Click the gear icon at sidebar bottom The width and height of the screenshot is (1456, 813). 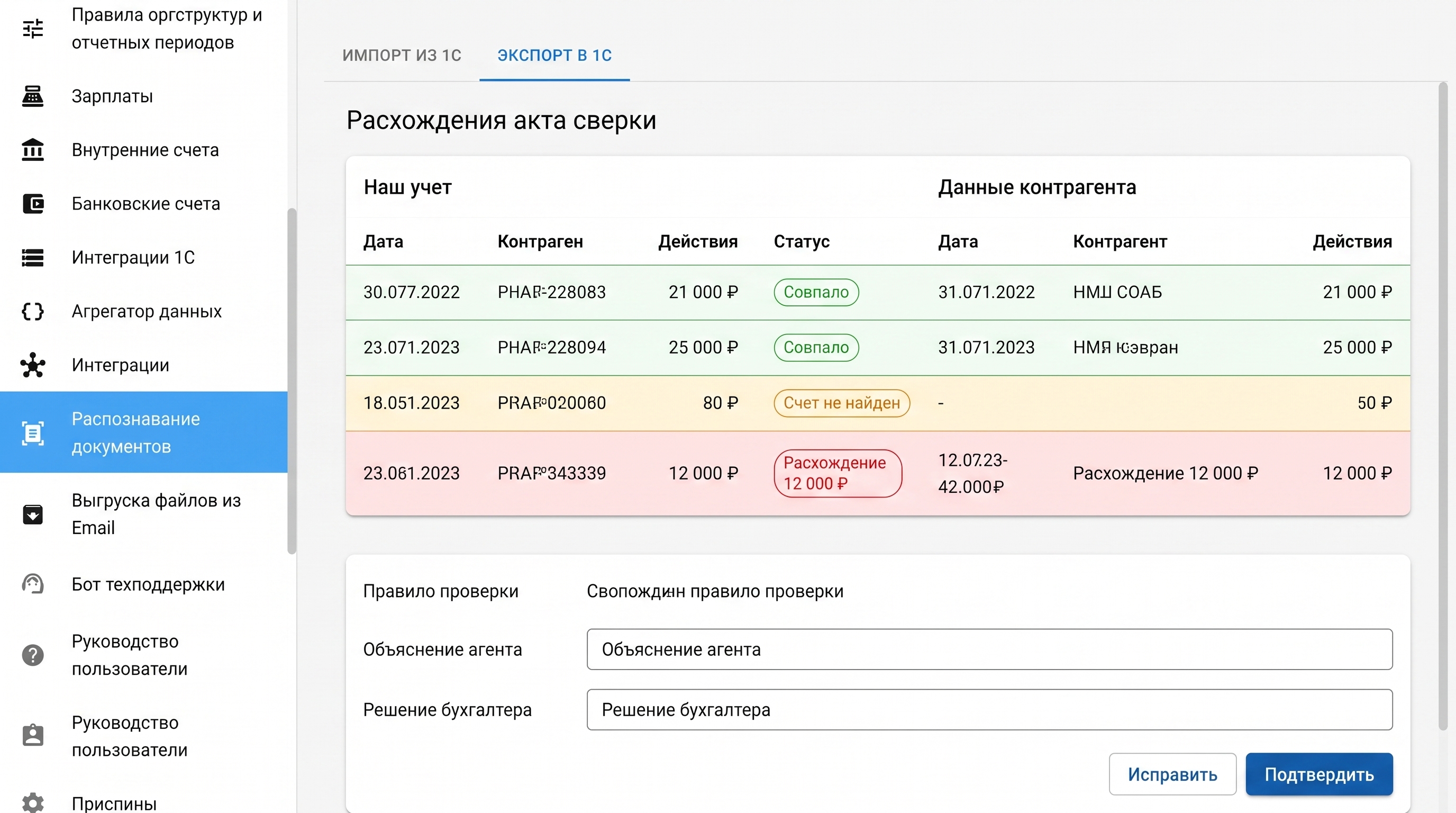(33, 803)
